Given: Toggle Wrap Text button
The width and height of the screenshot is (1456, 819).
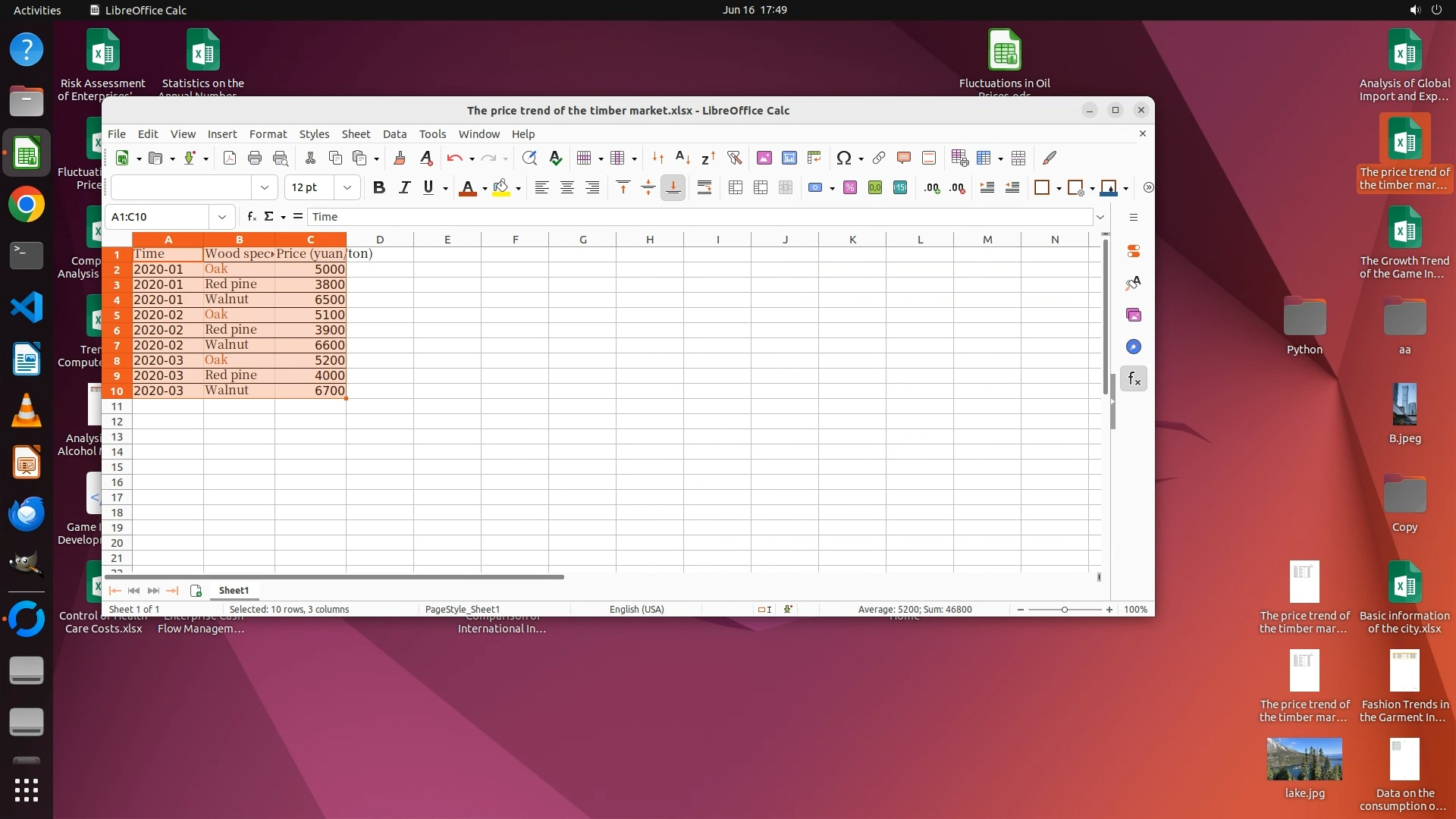Looking at the screenshot, I should tap(704, 188).
